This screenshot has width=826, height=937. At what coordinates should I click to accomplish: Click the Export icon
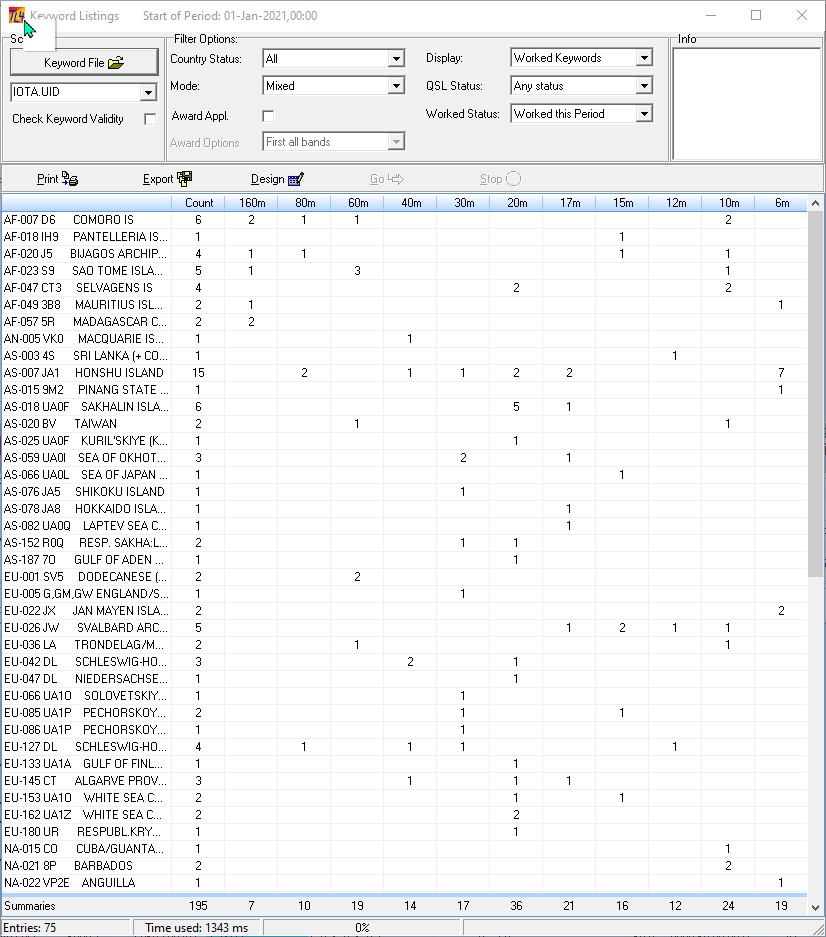185,179
